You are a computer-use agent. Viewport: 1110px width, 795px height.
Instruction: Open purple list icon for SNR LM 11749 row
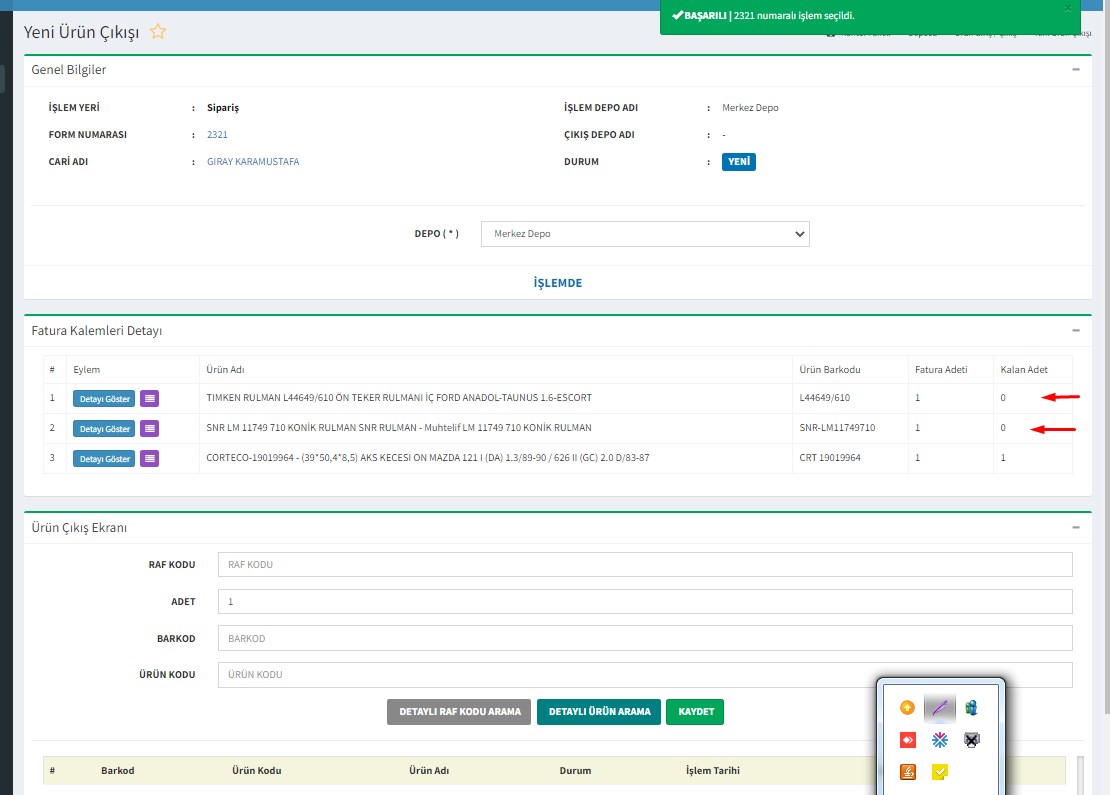point(149,429)
